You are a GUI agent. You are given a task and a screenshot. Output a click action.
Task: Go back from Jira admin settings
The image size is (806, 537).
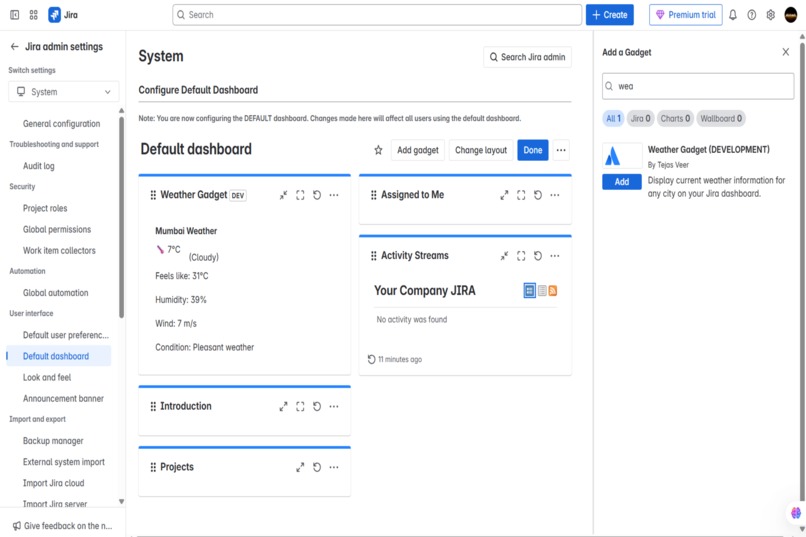pos(14,47)
